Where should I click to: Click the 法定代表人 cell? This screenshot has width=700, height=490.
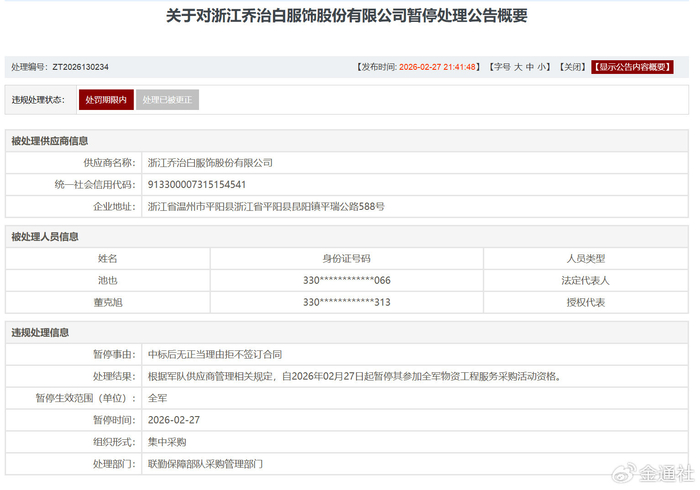(586, 281)
